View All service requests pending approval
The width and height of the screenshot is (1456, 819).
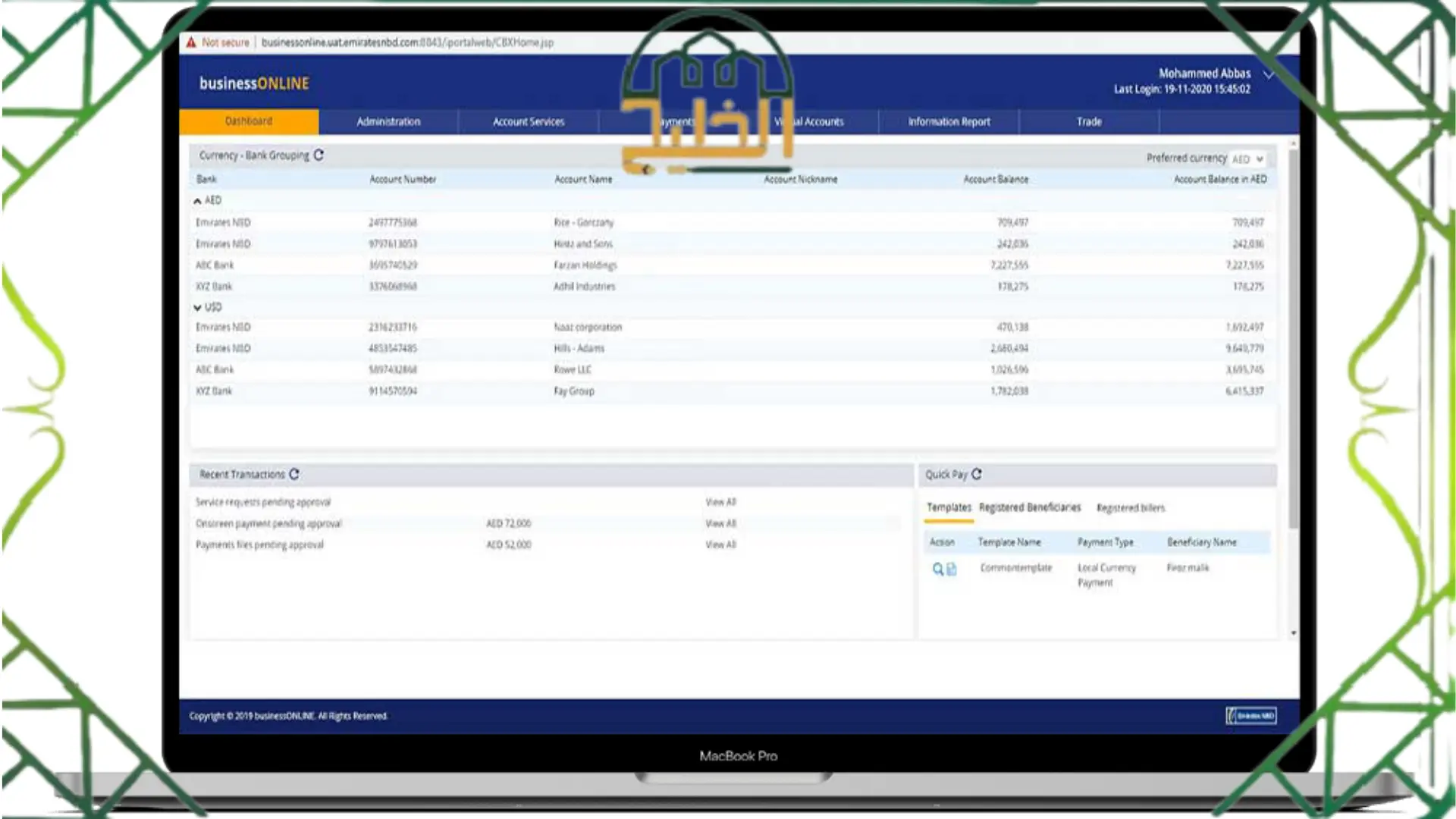coord(720,502)
